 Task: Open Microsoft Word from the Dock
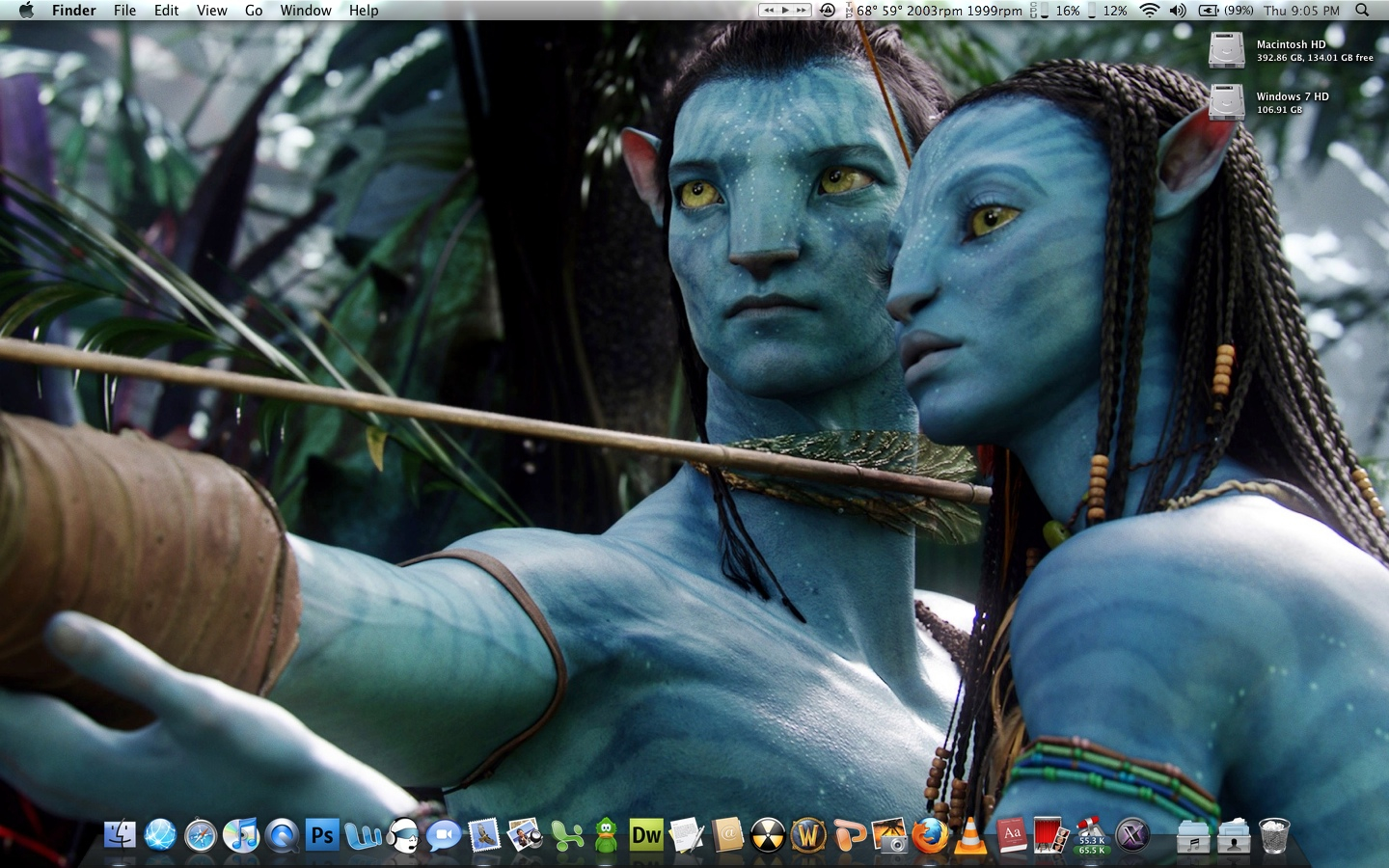click(363, 834)
